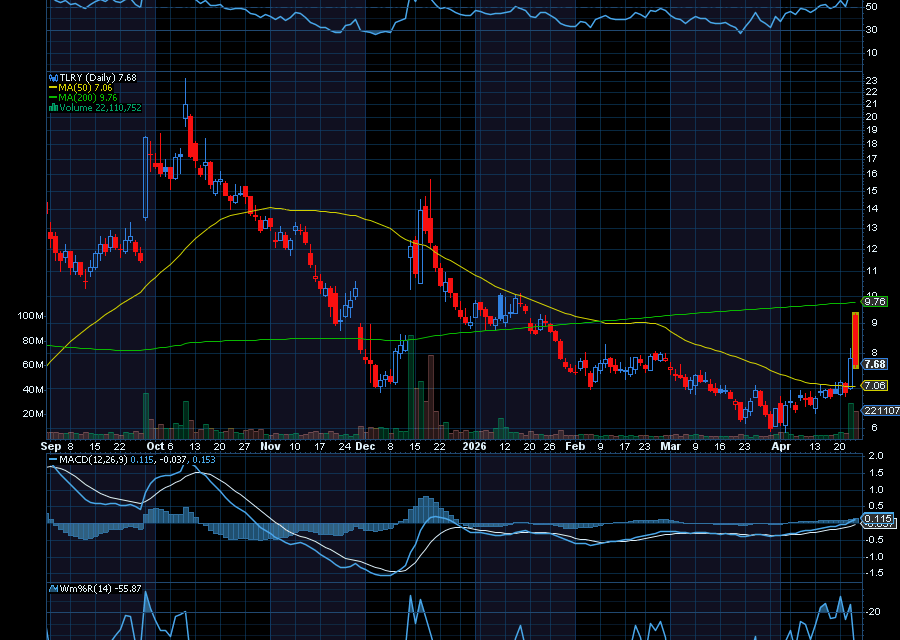900x640 pixels.
Task: Click the MACD(12,26,9) line icon
Action: pyautogui.click(x=55, y=461)
